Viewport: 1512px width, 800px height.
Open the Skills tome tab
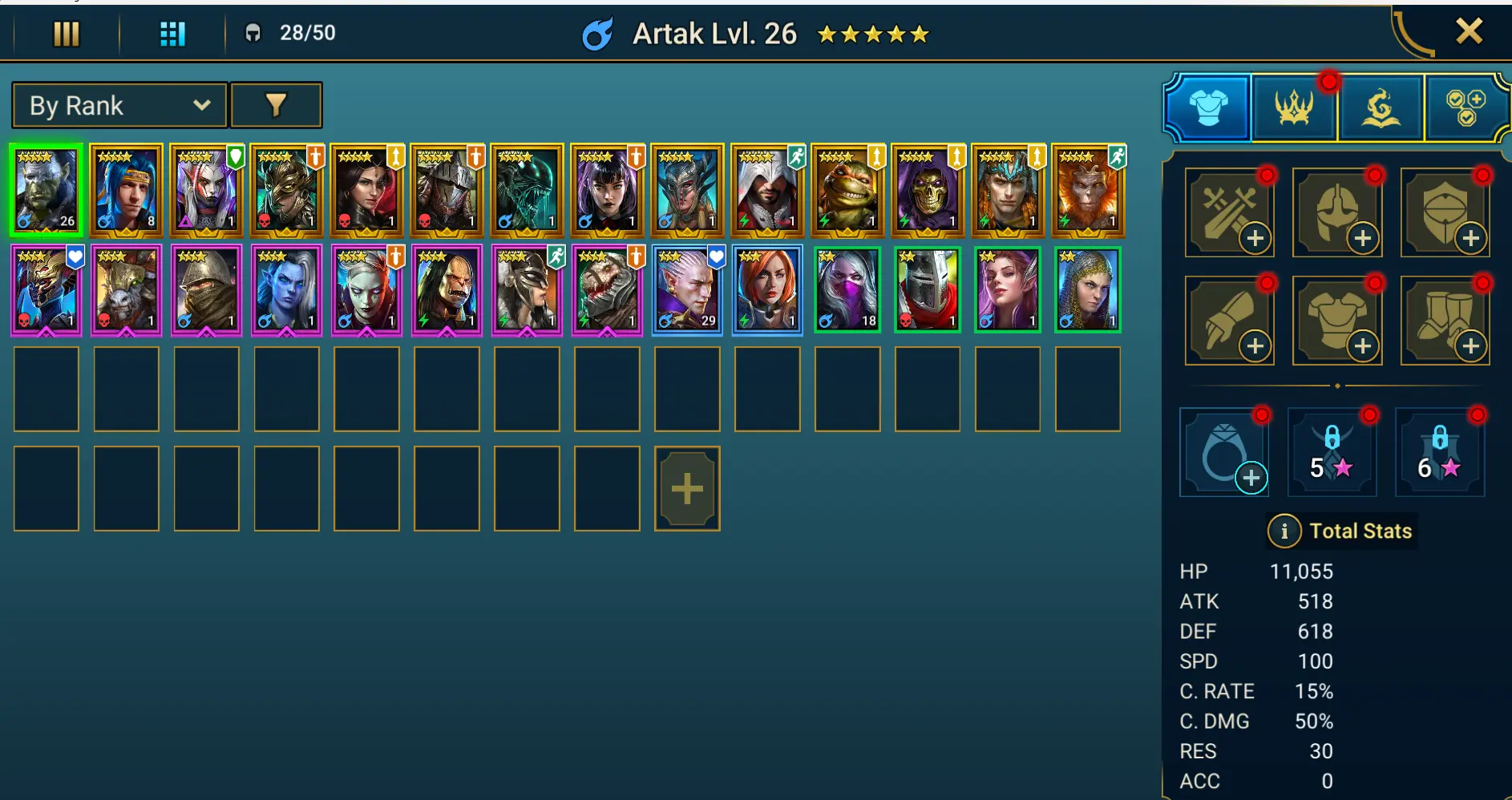[1381, 107]
